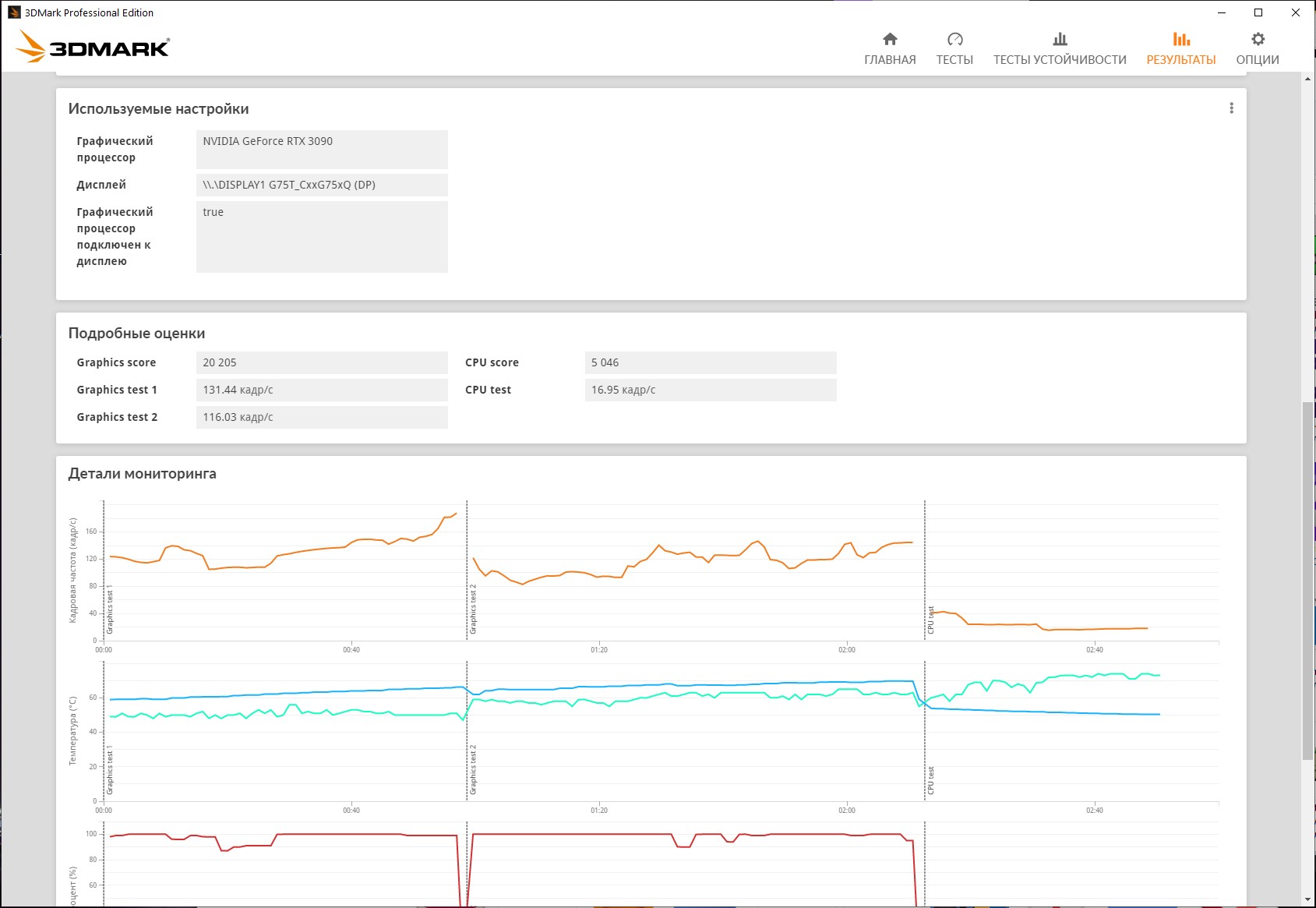Switch to ТЕСТЫ УСТОЙЧИВОСТИ tab
Screen dimensions: 1316x908
[1060, 59]
